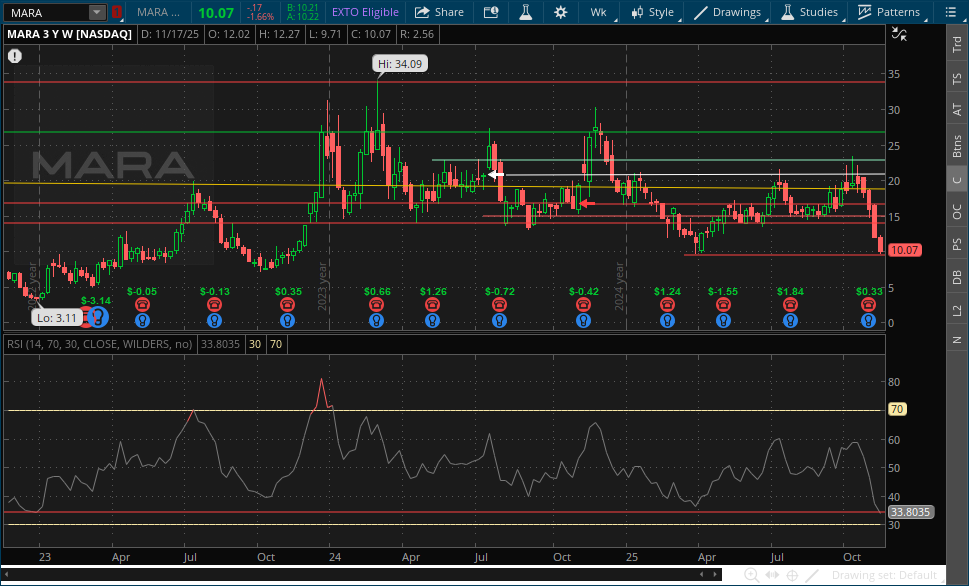Expand the symbol selector dropdown arrow
The image size is (969, 586).
[x=97, y=12]
